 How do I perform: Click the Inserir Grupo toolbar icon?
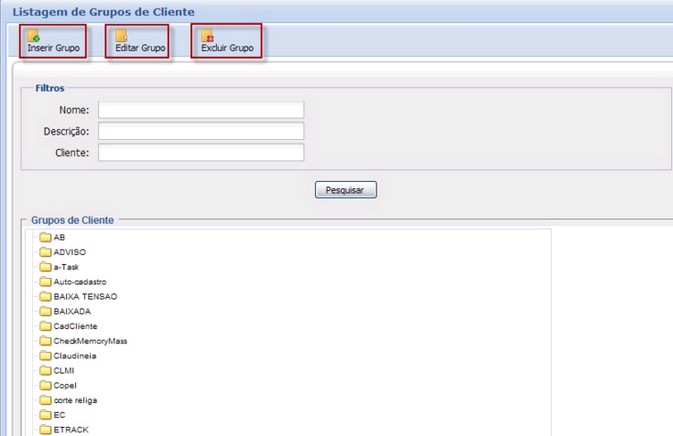tap(33, 36)
